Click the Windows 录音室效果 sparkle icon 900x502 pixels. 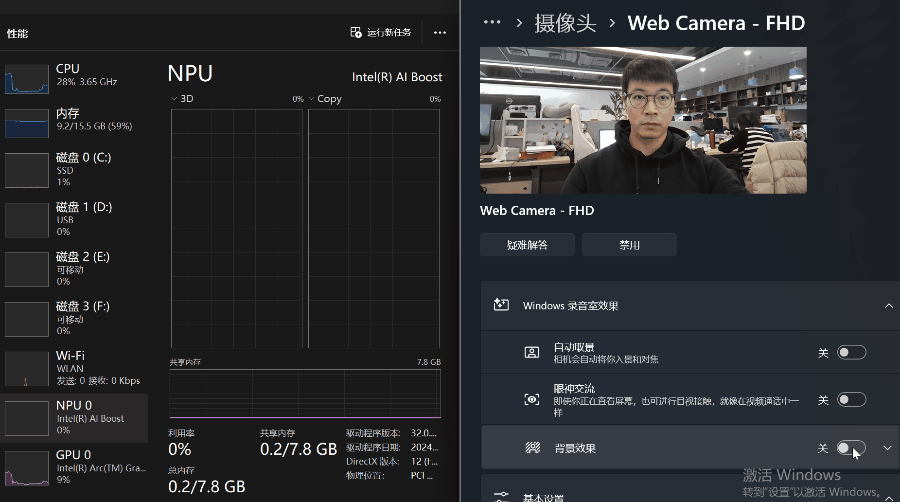[x=502, y=305]
